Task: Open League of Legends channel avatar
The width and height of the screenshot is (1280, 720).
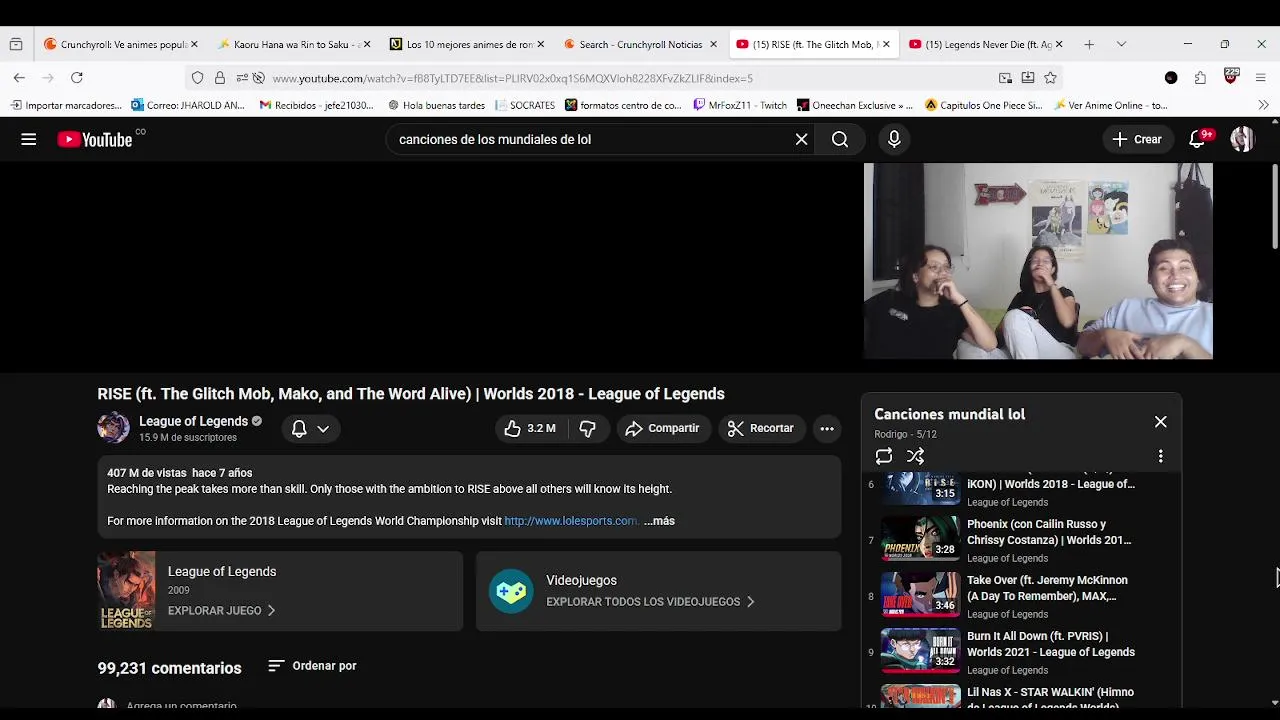Action: coord(113,428)
